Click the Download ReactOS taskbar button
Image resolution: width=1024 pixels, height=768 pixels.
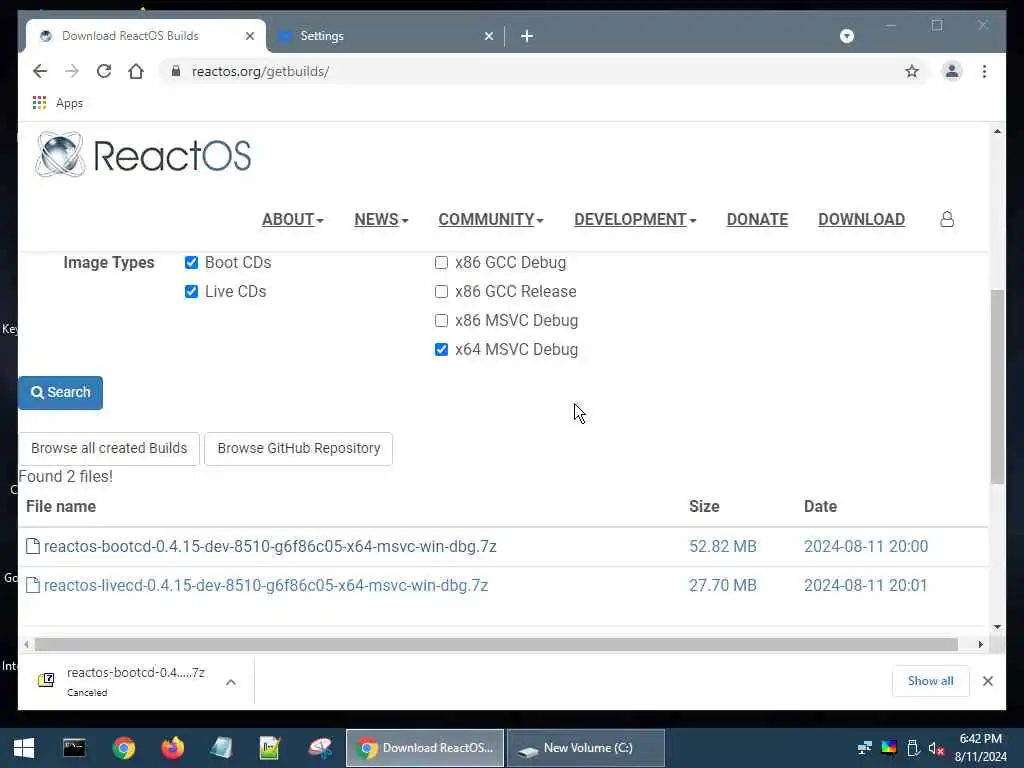click(x=425, y=748)
